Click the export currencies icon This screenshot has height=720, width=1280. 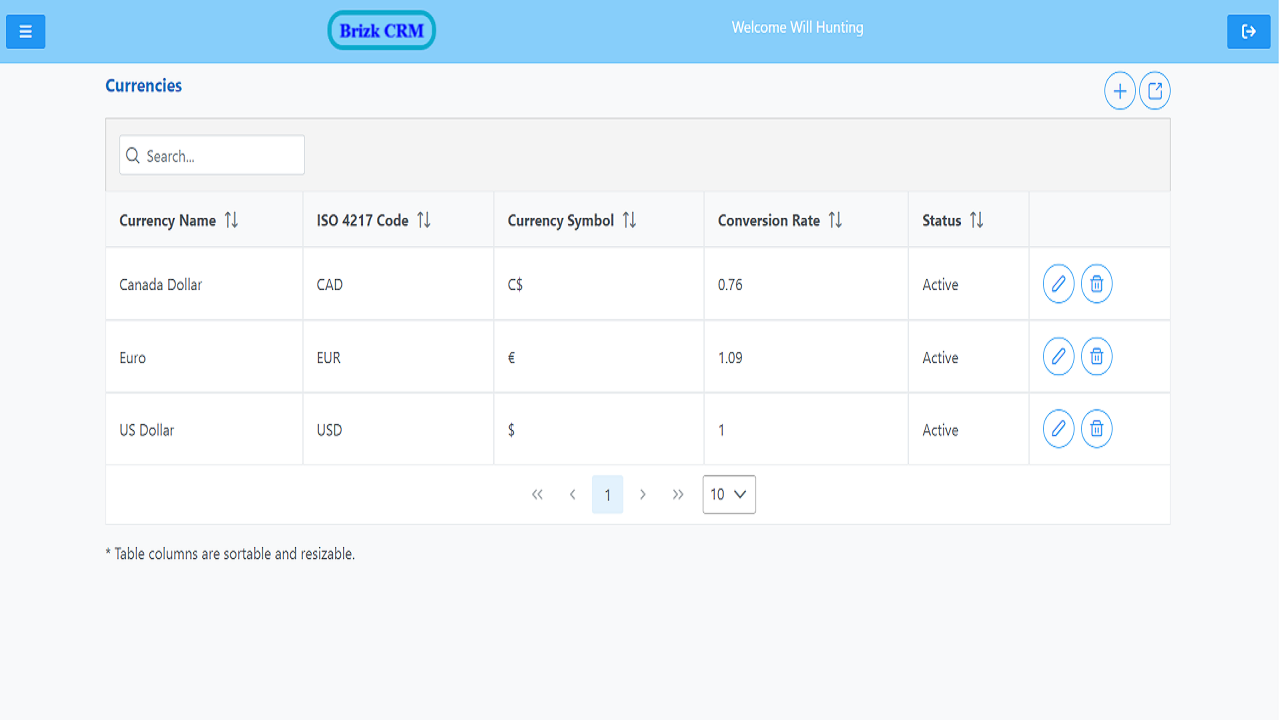[x=1155, y=90]
